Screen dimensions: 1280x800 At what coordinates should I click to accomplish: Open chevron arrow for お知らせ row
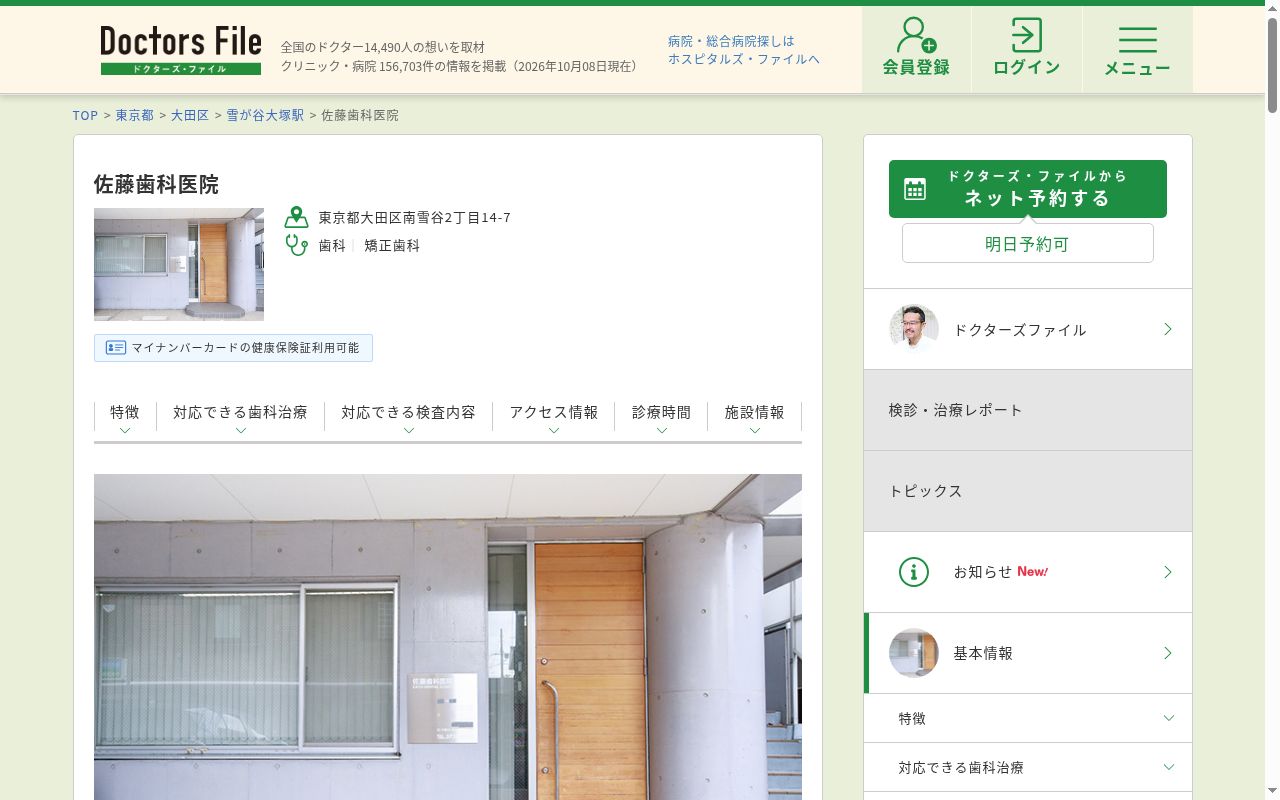[x=1167, y=572]
